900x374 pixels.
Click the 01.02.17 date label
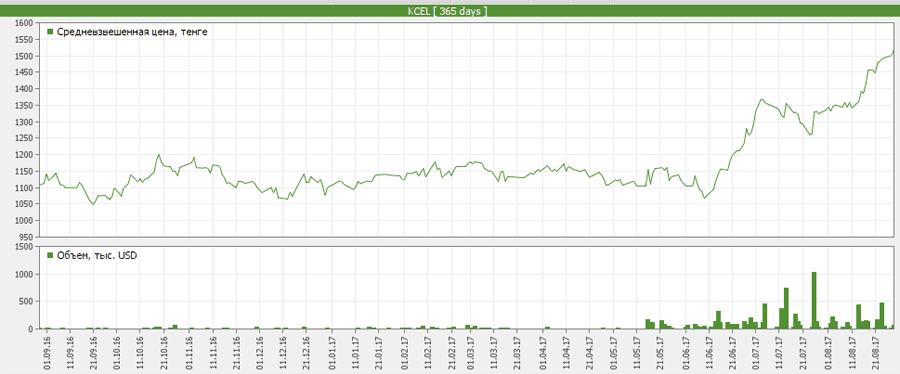pos(406,352)
